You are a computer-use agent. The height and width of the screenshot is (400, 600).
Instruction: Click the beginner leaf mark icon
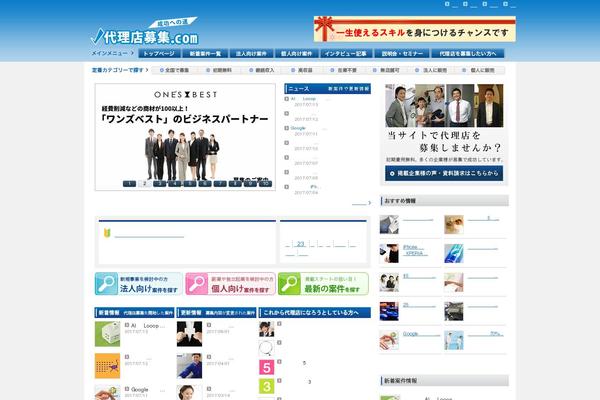coord(107,233)
